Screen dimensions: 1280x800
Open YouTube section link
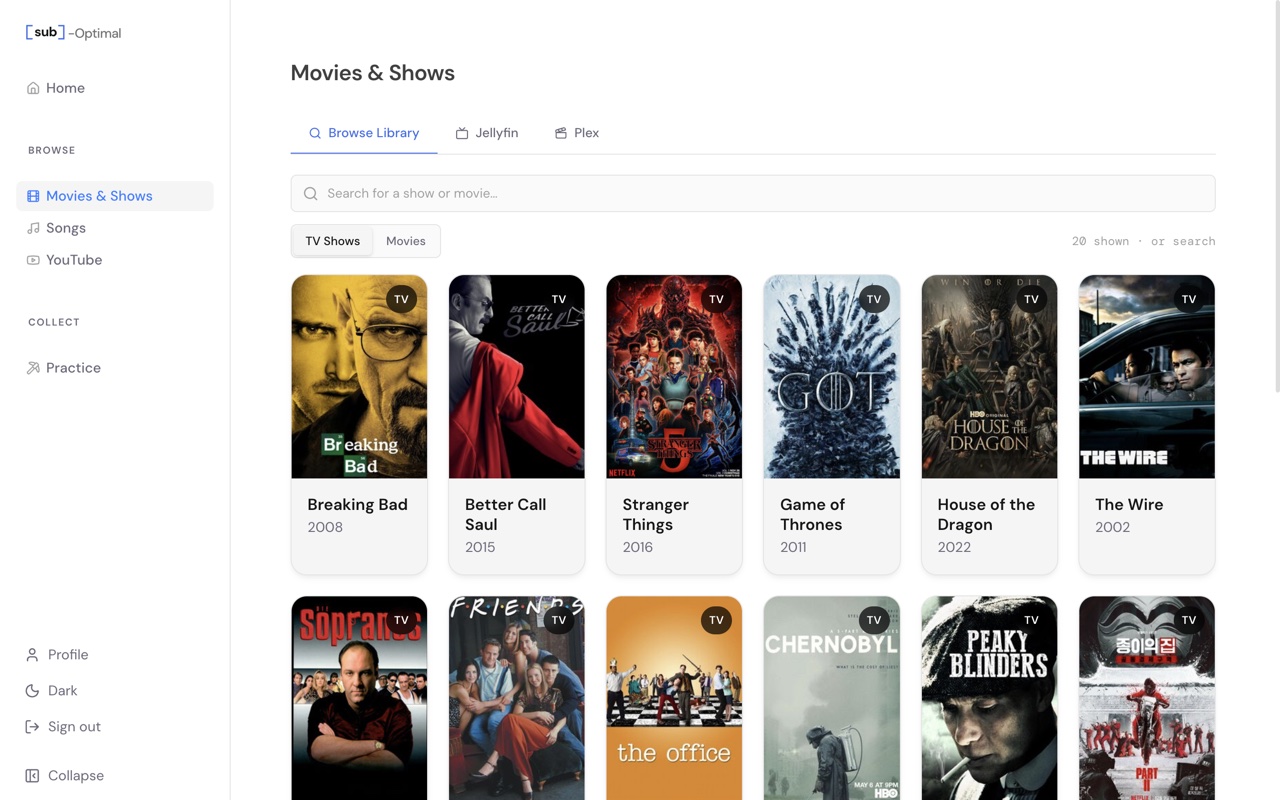point(115,260)
